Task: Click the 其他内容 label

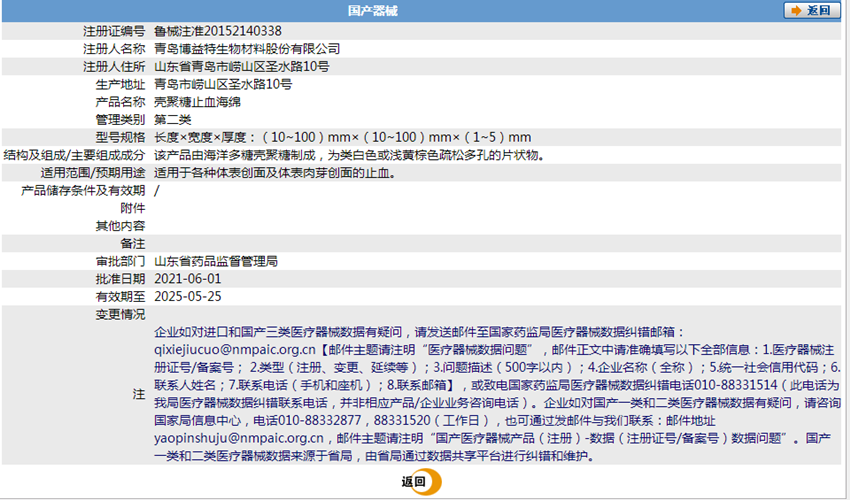Action: coord(120,226)
